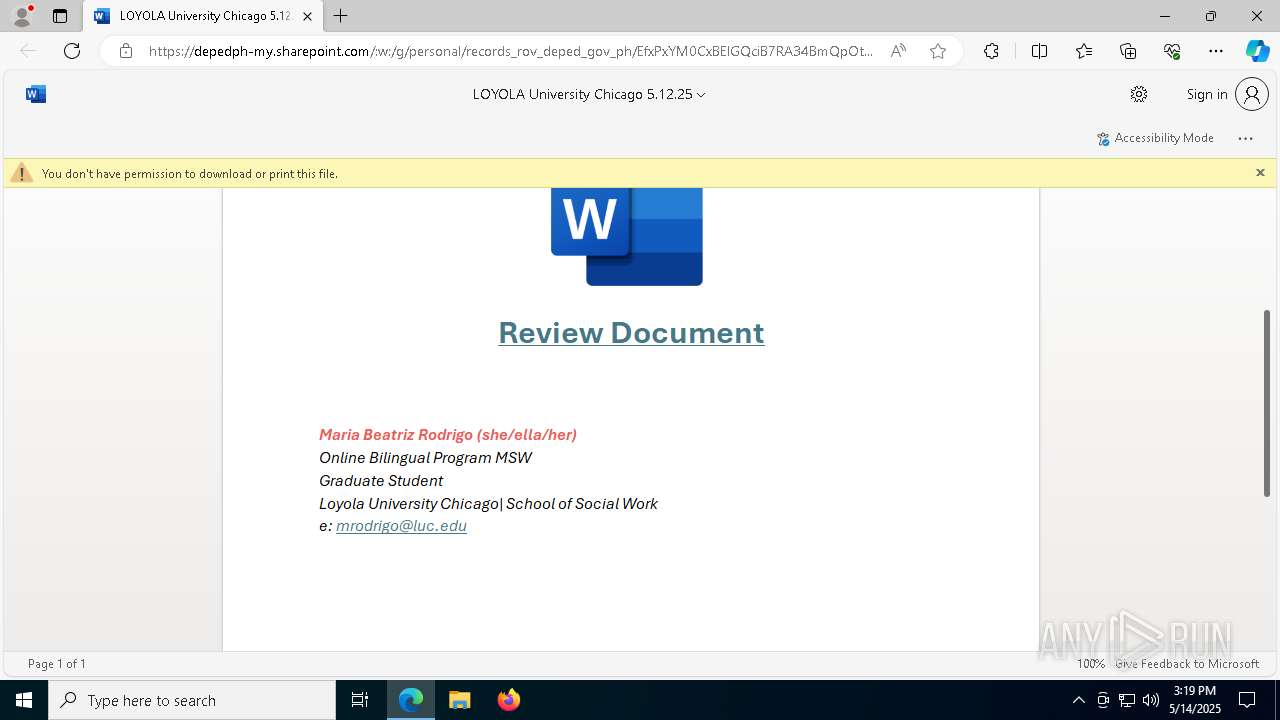This screenshot has width=1280, height=720.
Task: Click the large Word document icon
Action: click(627, 237)
